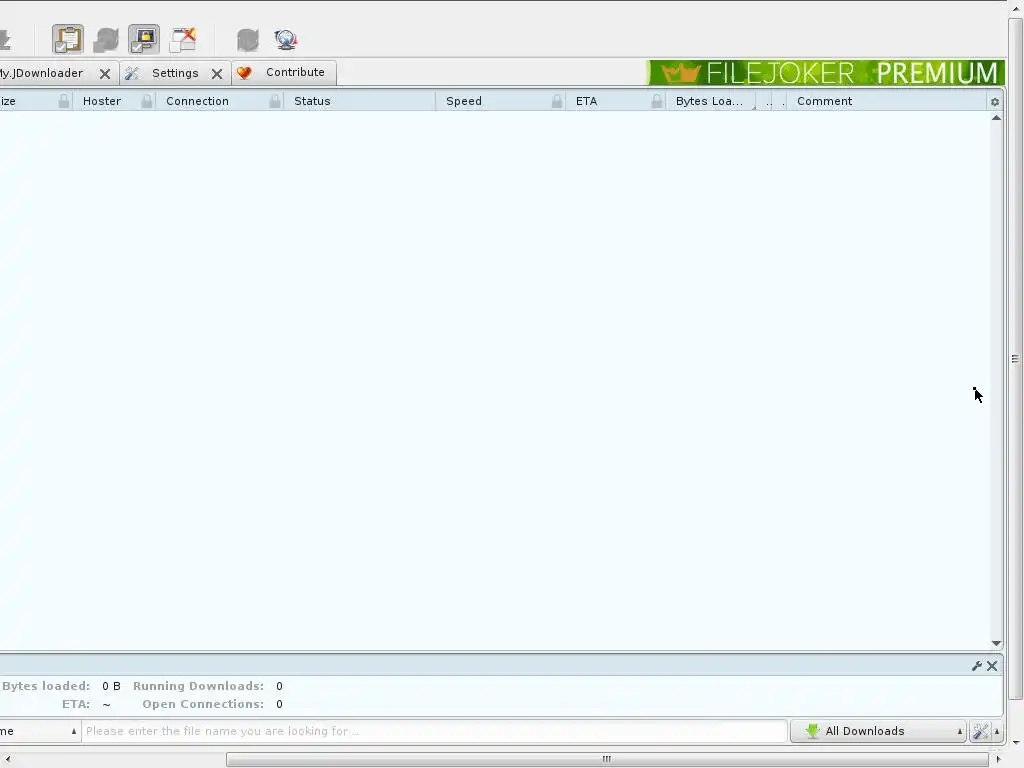Sort by the ETA column header
The height and width of the screenshot is (768, 1024).
click(586, 101)
